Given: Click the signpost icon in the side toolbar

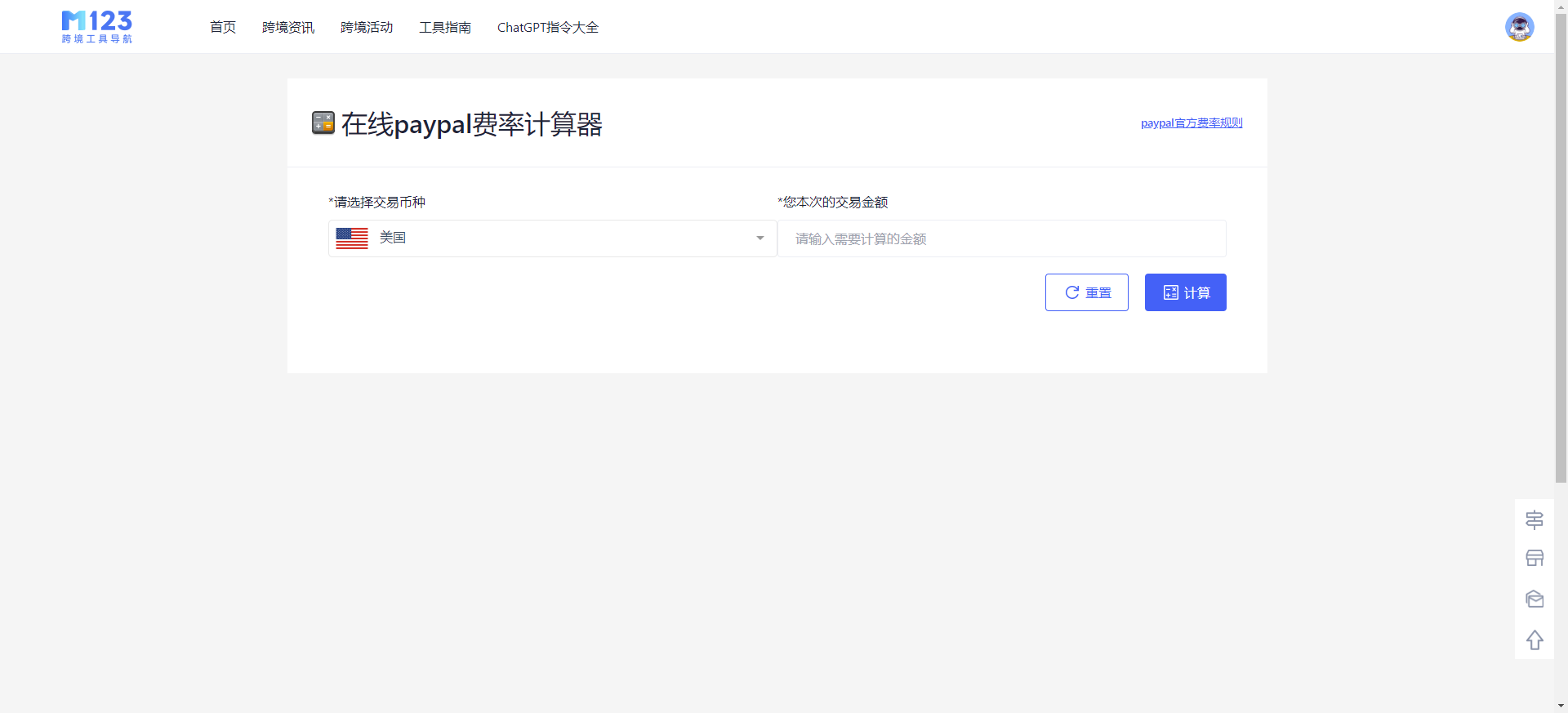Looking at the screenshot, I should coord(1535,519).
